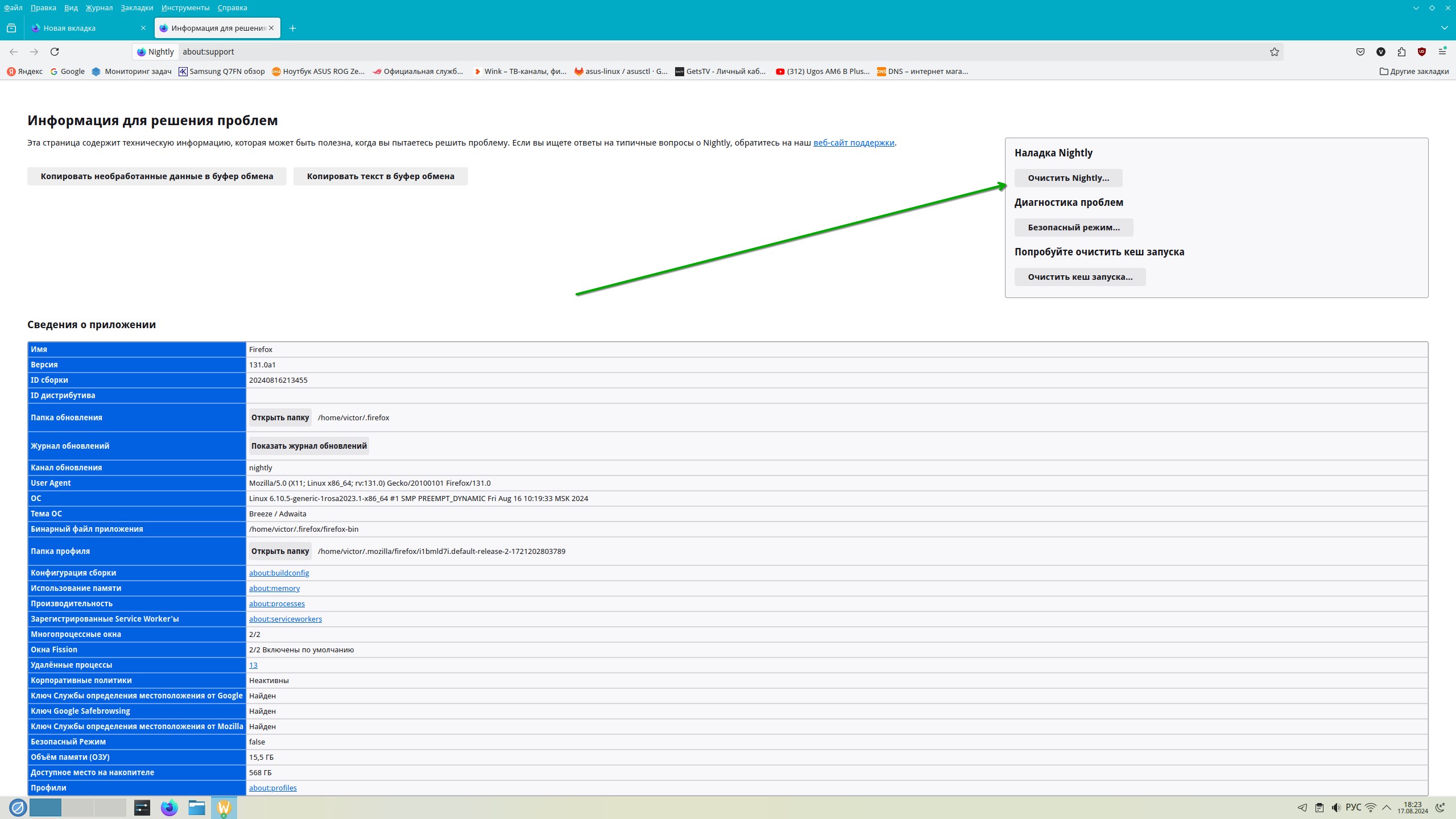
Task: Open the about:profiles link
Action: pos(272,788)
